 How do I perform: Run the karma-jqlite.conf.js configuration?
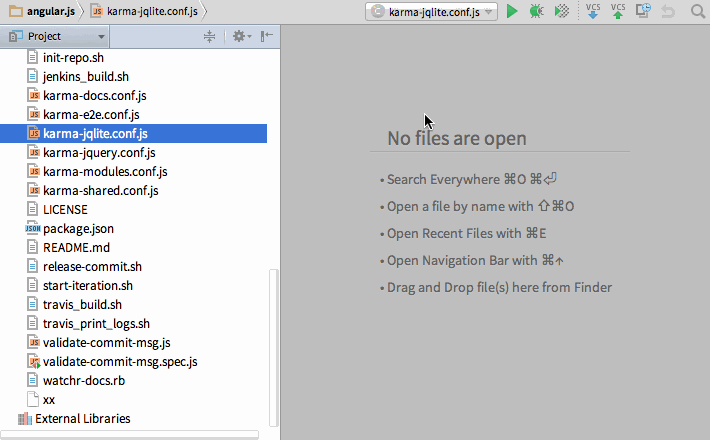pos(512,12)
